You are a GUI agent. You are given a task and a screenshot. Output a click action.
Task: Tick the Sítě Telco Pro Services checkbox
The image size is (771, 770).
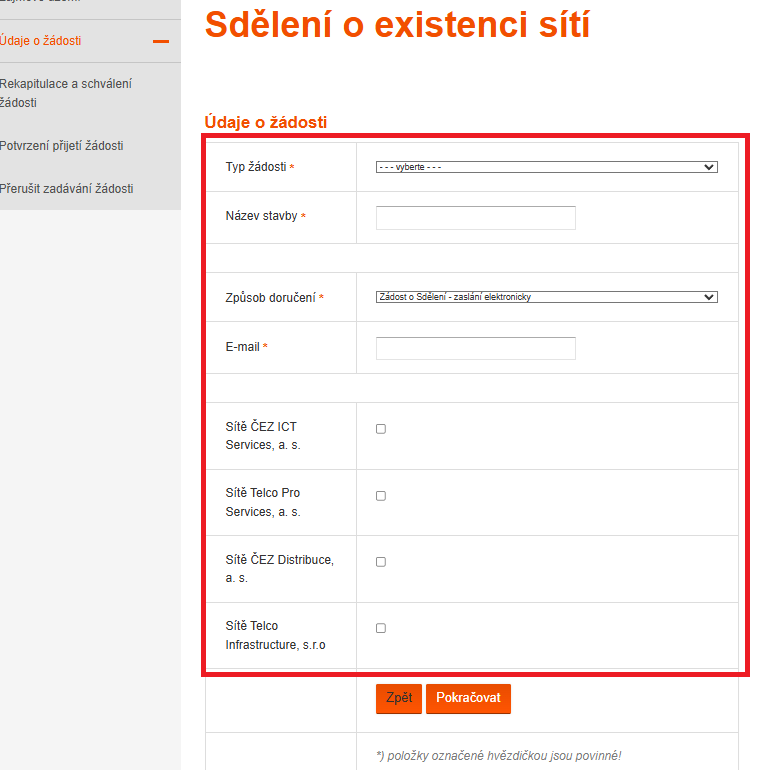click(x=381, y=496)
